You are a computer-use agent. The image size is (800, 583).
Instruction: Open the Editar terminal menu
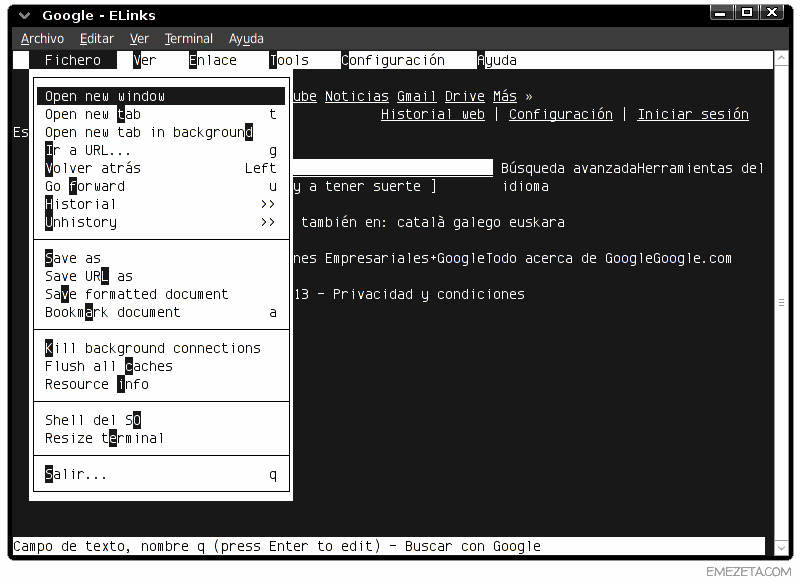[96, 39]
